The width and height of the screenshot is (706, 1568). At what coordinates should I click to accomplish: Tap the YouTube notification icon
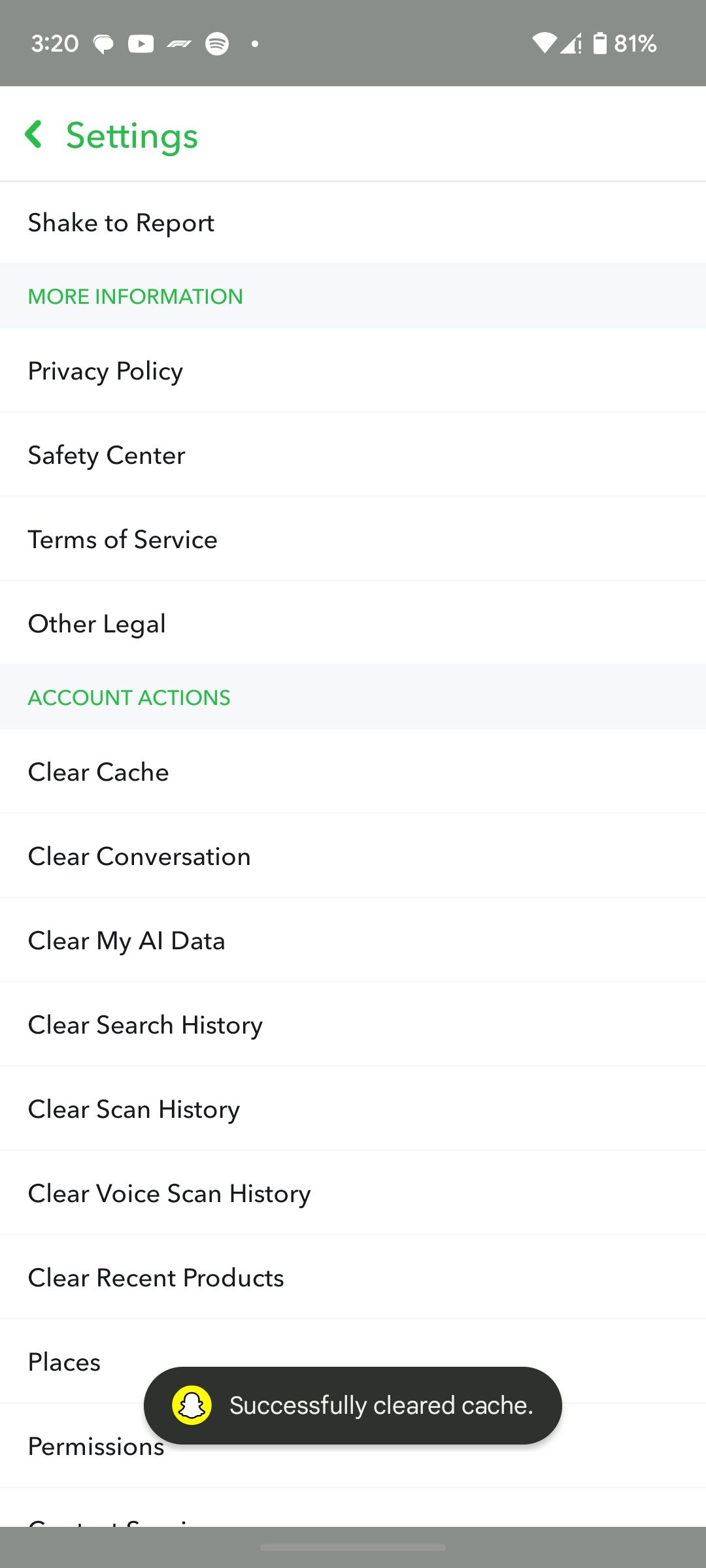pos(141,44)
